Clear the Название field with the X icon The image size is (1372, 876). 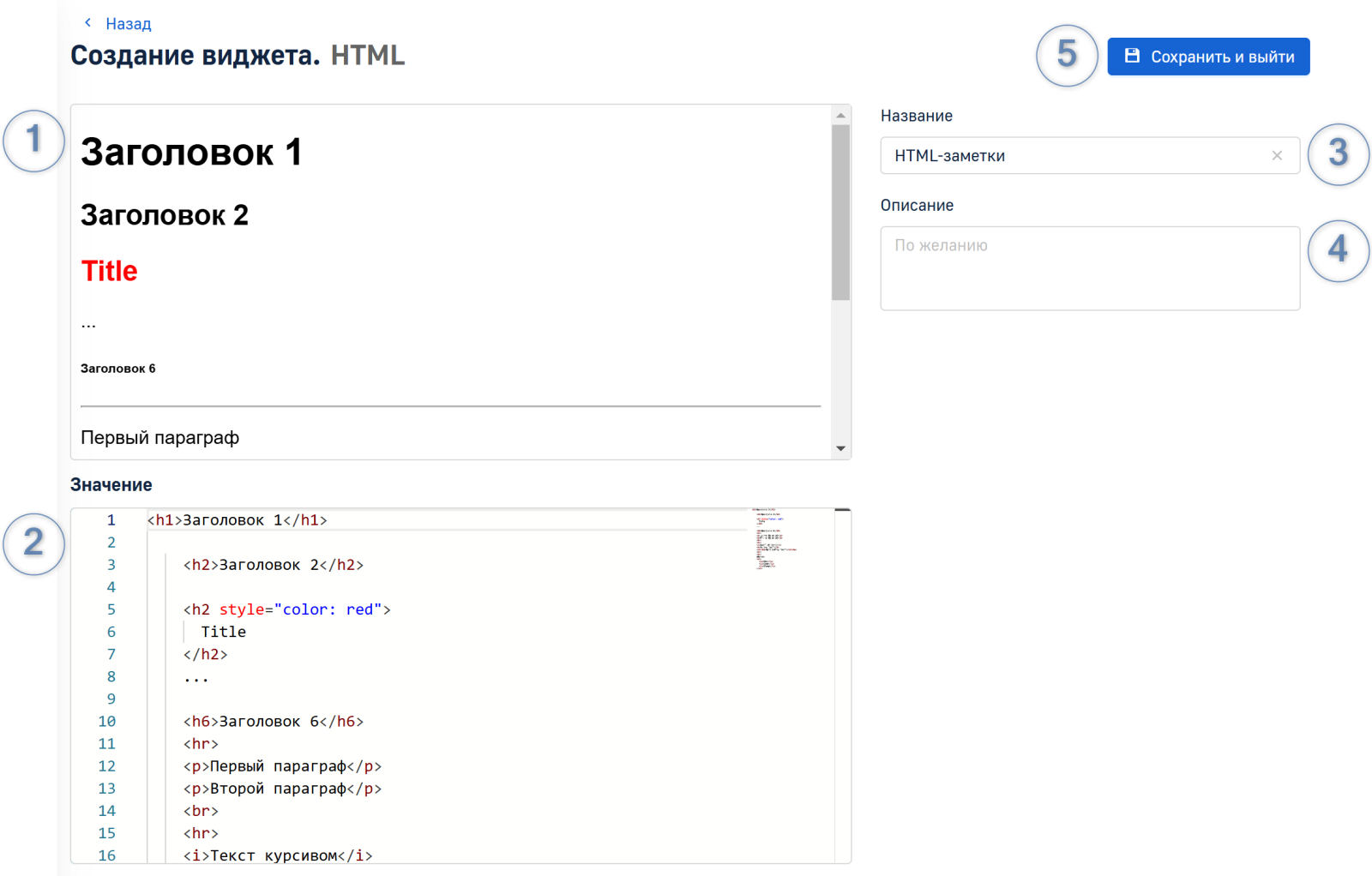tap(1277, 155)
